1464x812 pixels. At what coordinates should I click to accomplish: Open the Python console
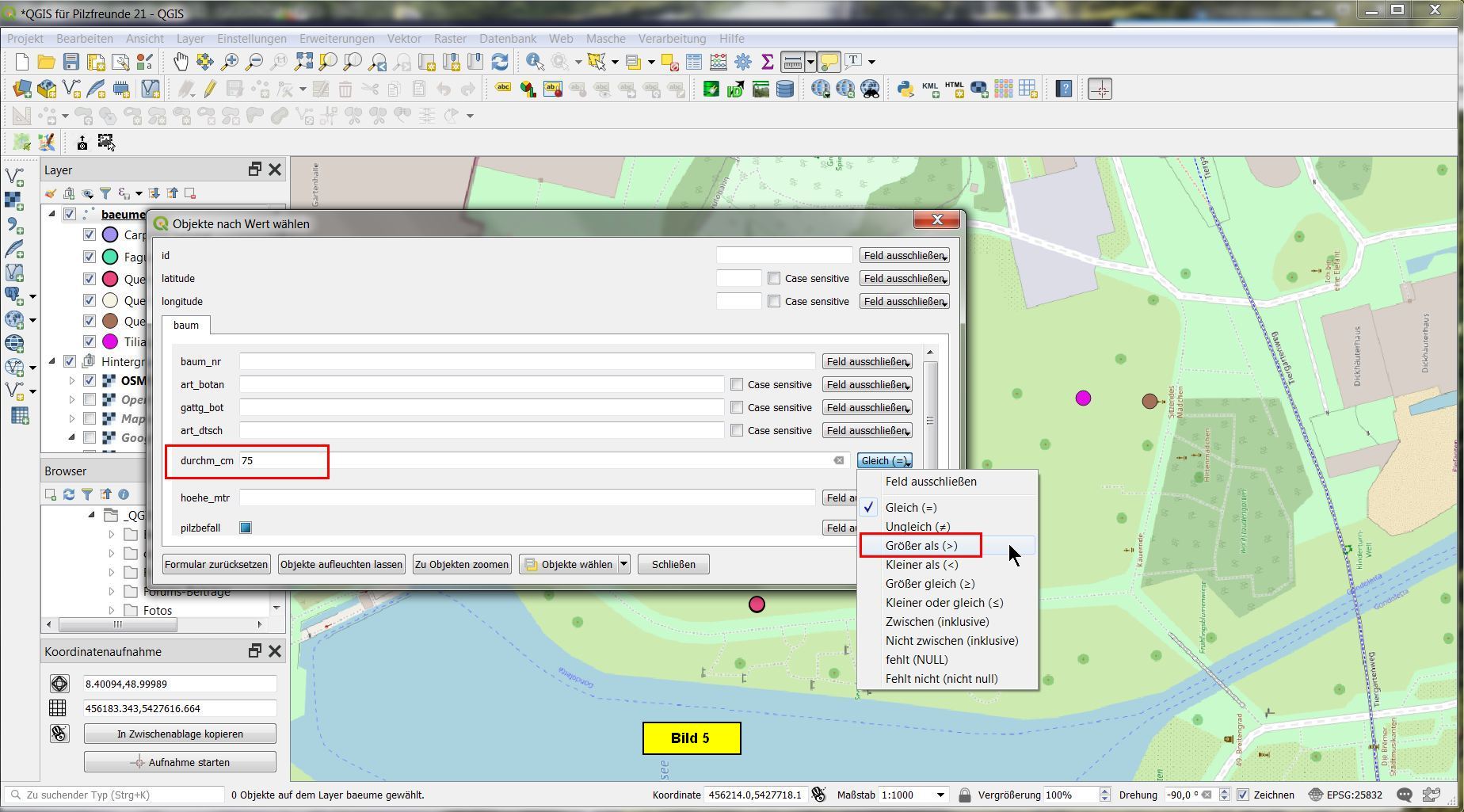(x=905, y=90)
